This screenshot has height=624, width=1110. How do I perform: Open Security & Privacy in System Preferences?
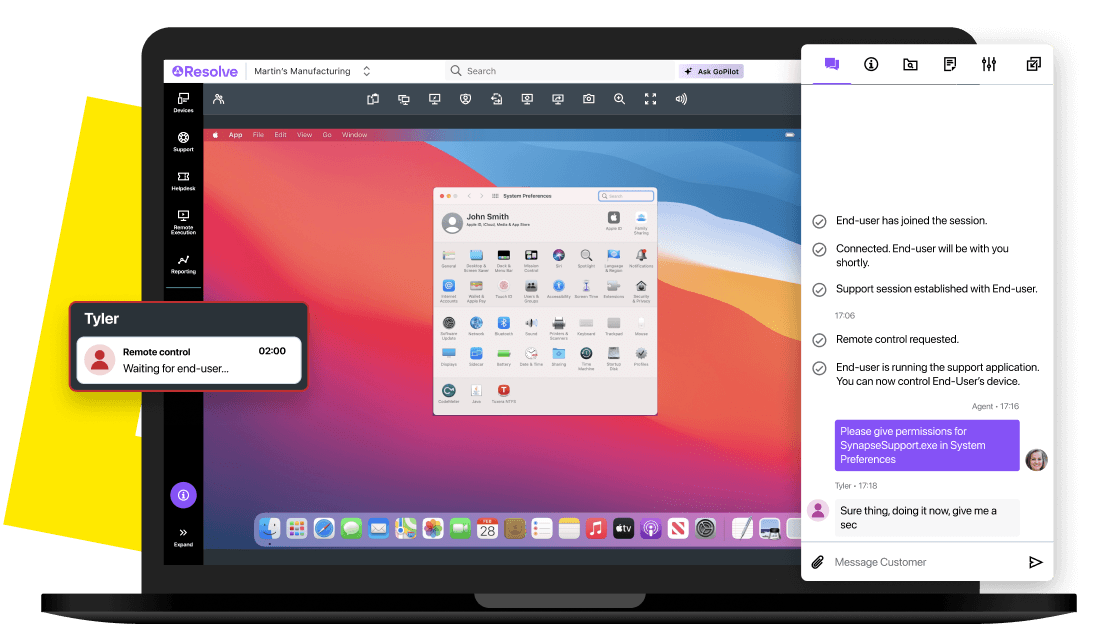641,289
